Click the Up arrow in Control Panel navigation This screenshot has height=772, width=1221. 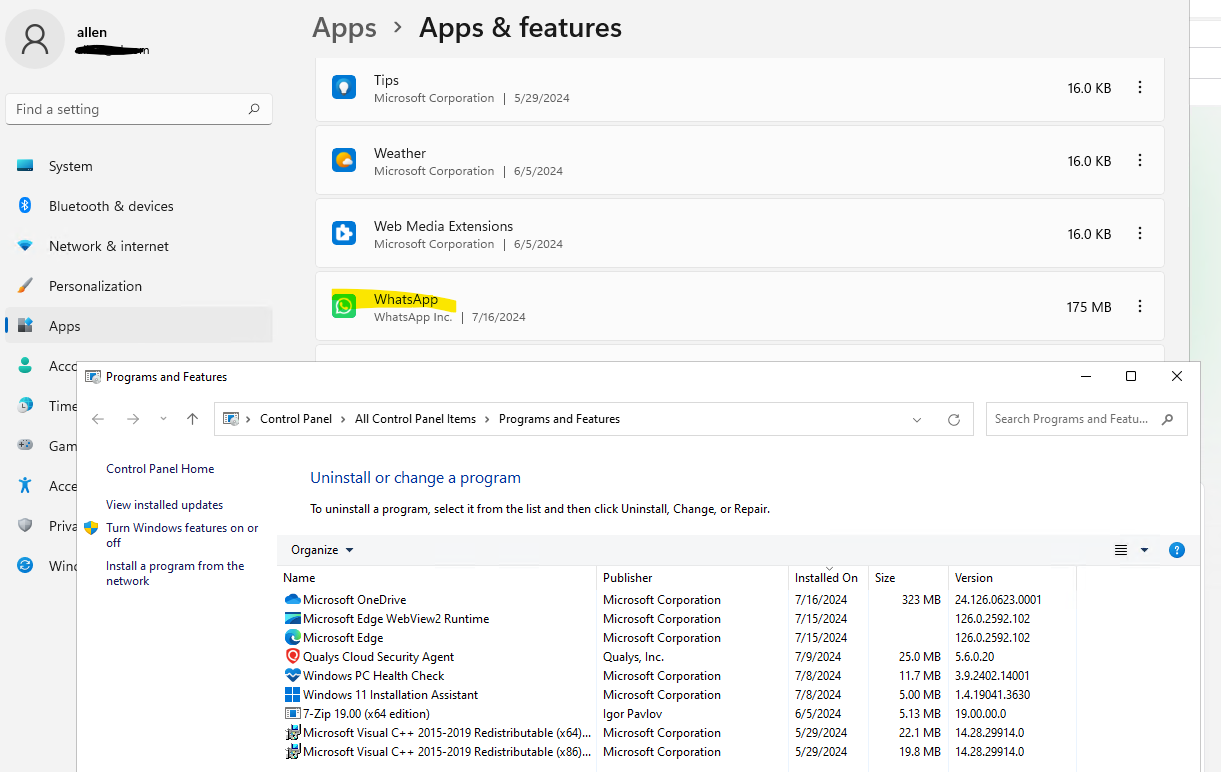click(192, 419)
